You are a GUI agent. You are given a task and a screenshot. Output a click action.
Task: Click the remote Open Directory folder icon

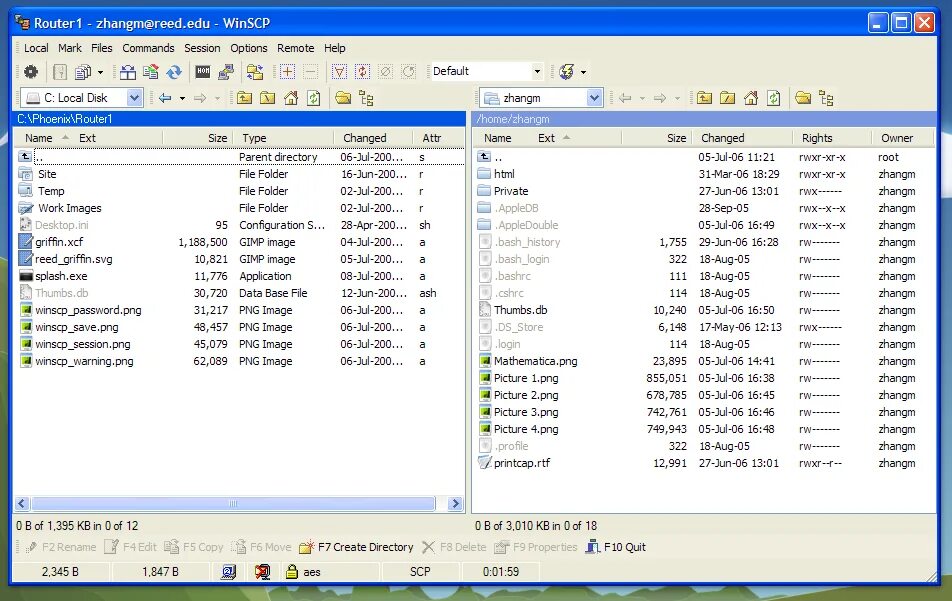[x=803, y=98]
